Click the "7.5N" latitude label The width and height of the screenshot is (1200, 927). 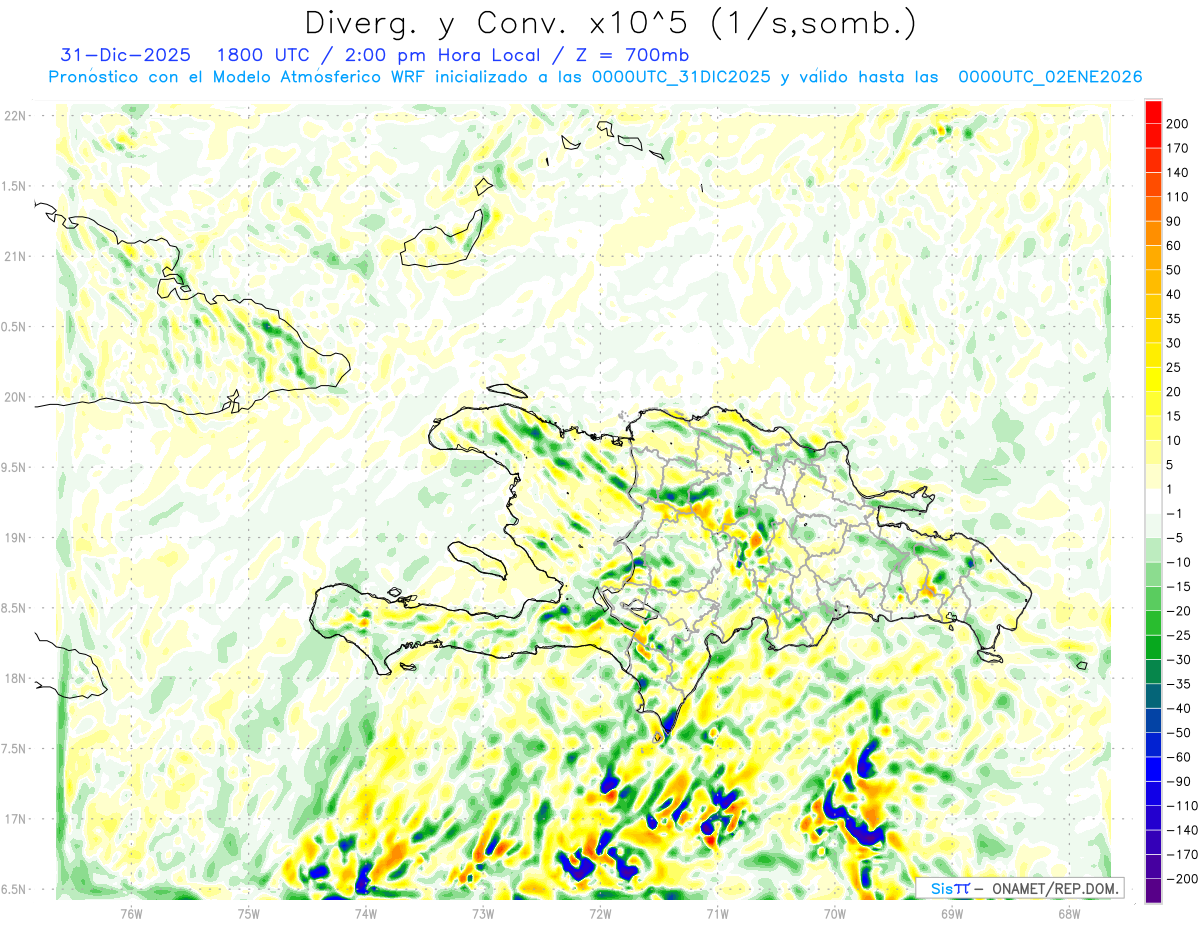(x=14, y=749)
